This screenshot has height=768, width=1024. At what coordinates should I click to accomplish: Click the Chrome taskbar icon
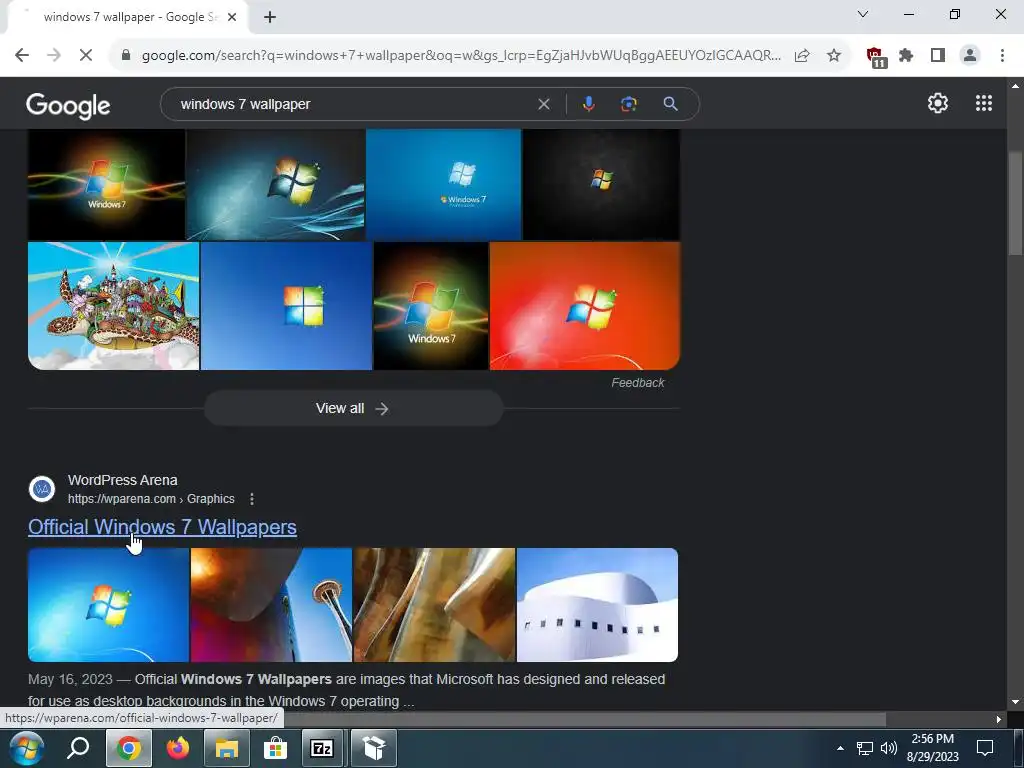[129, 748]
